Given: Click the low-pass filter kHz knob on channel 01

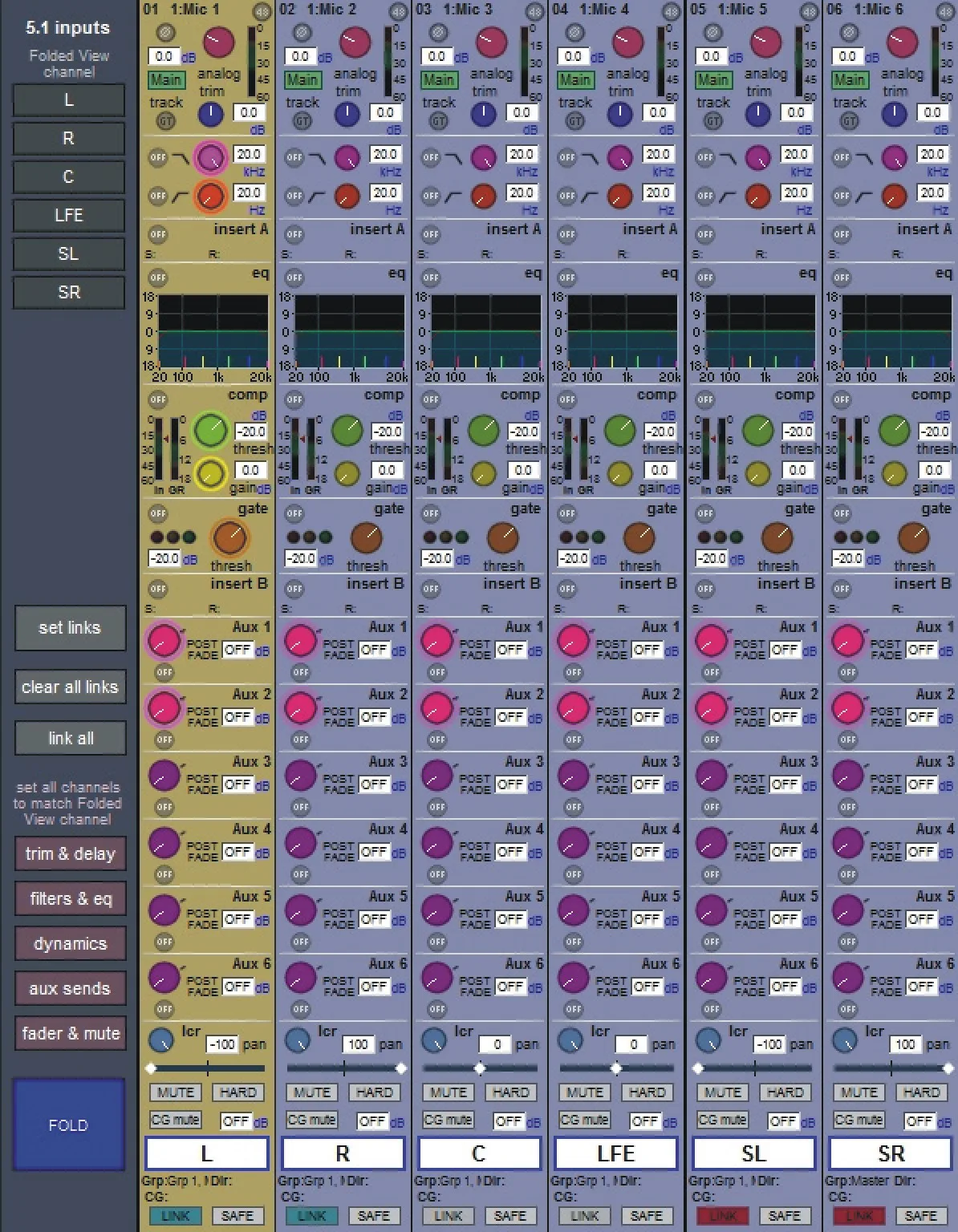Looking at the screenshot, I should 211,157.
